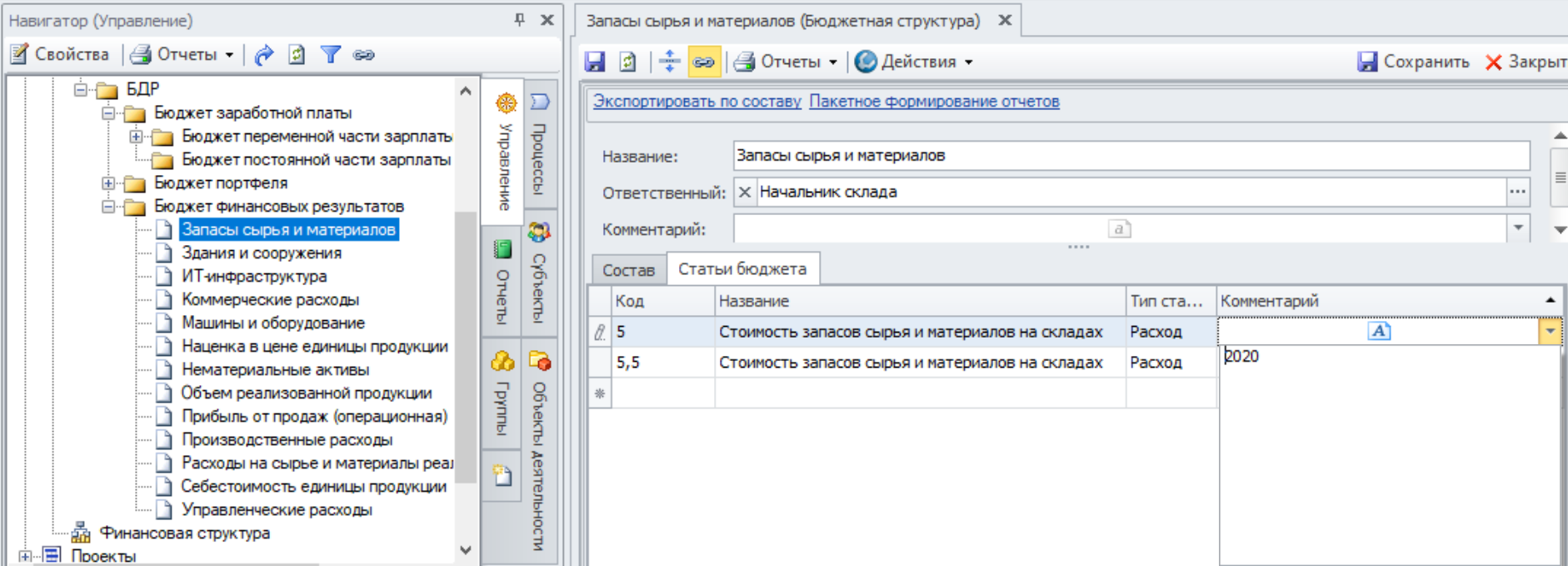Expand the Бюджет портфеля folder
Viewport: 1568px width, 566px height.
point(108,183)
